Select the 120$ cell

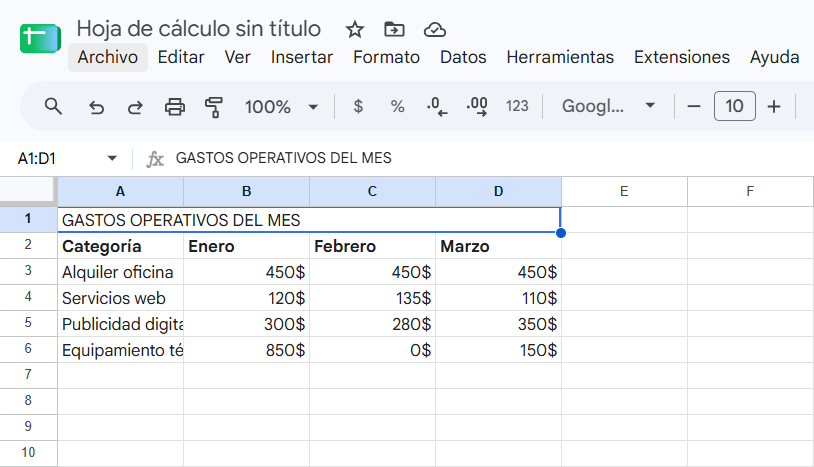pyautogui.click(x=247, y=298)
